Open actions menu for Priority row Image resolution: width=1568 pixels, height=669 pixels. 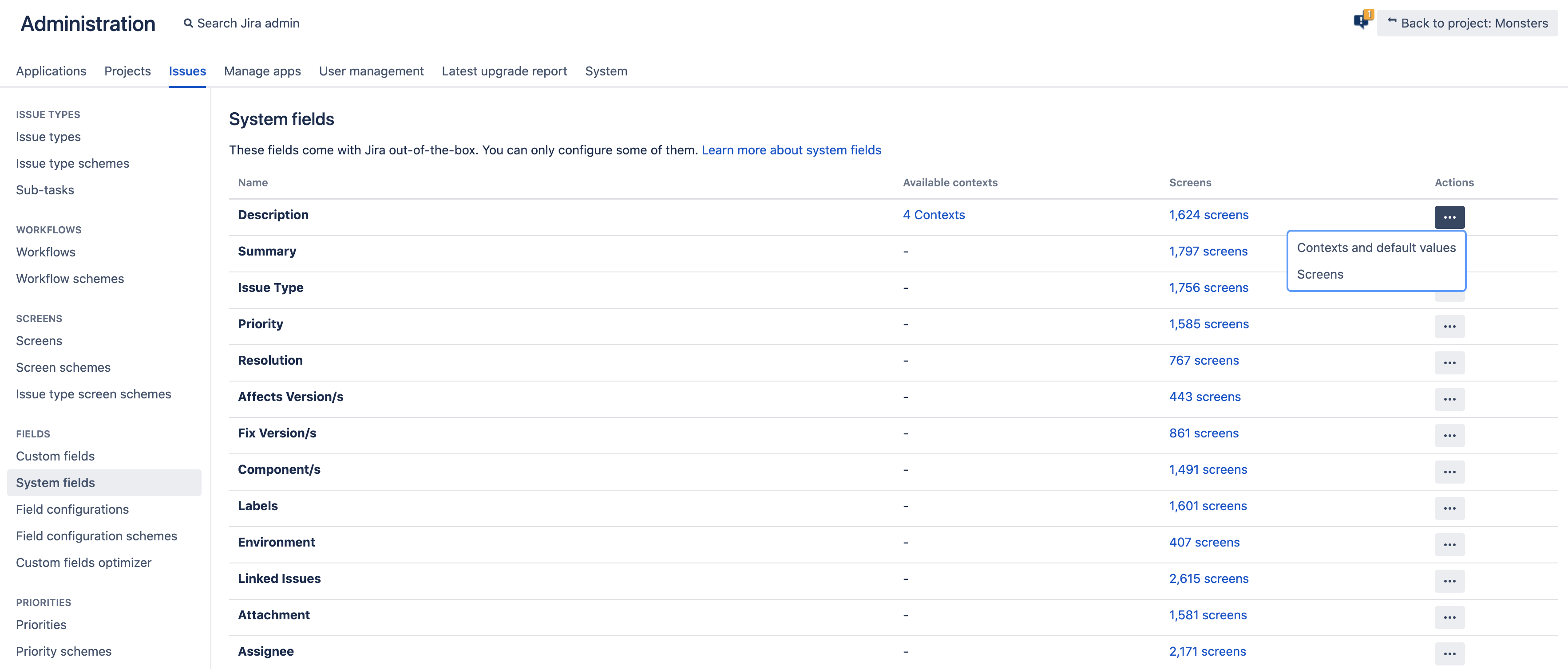click(x=1449, y=327)
